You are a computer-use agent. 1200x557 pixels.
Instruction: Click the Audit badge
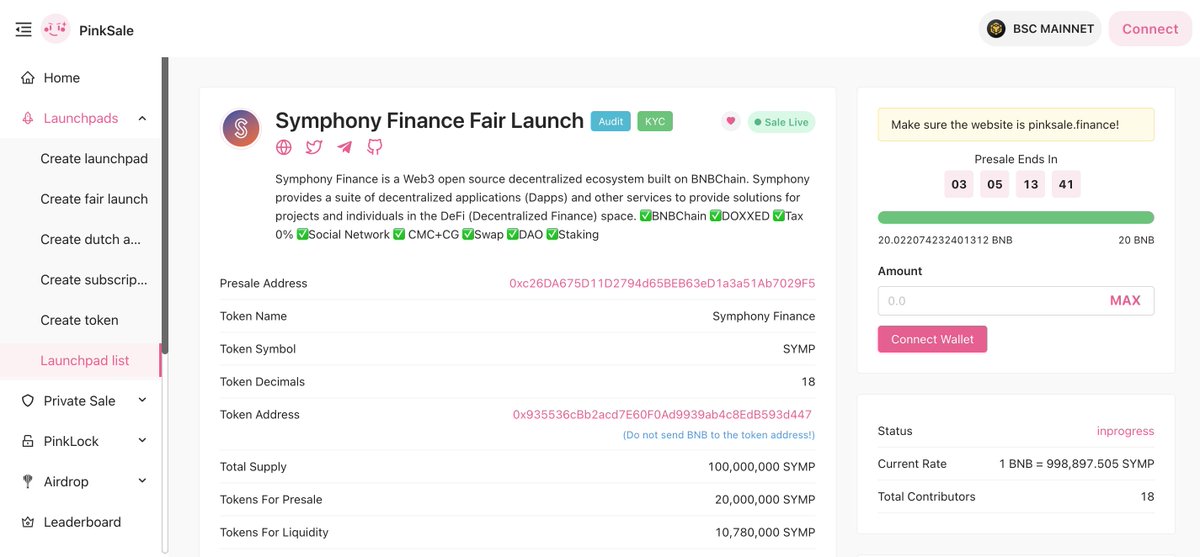(610, 122)
